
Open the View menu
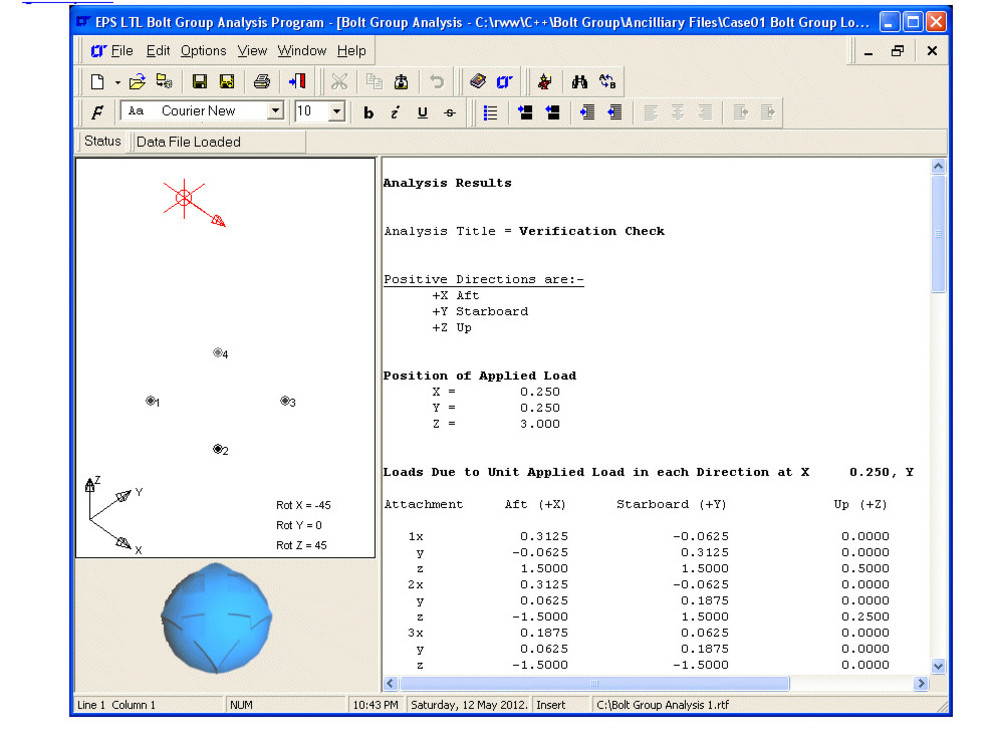(x=252, y=51)
